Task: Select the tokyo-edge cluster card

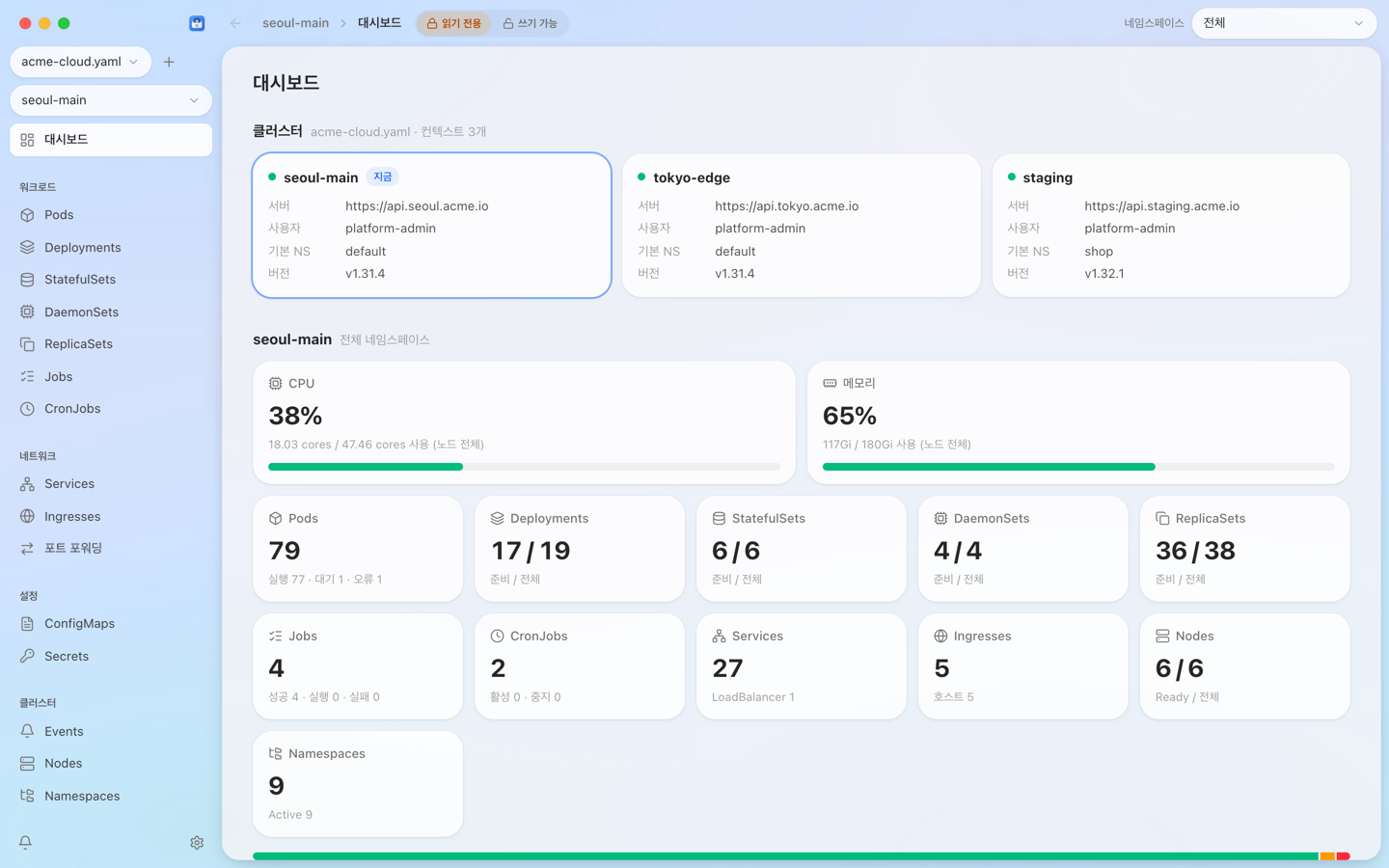Action: coord(802,226)
